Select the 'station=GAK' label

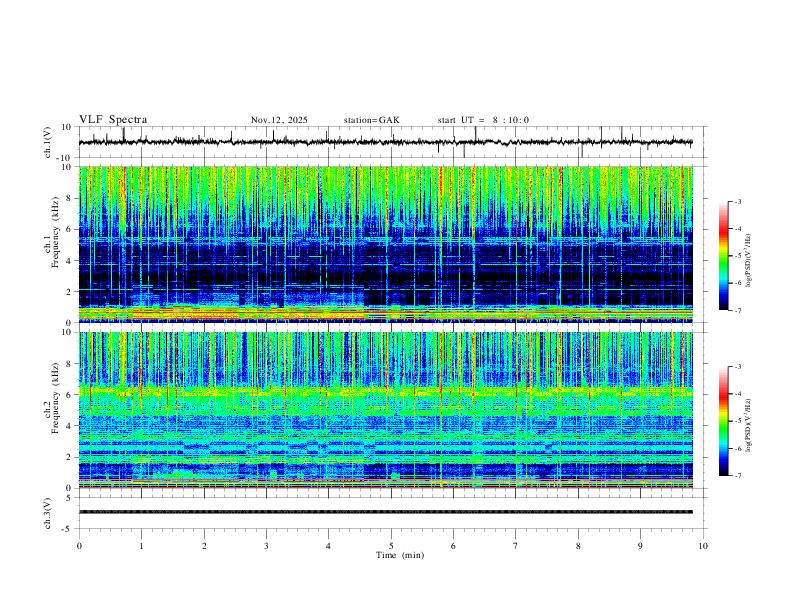(371, 120)
